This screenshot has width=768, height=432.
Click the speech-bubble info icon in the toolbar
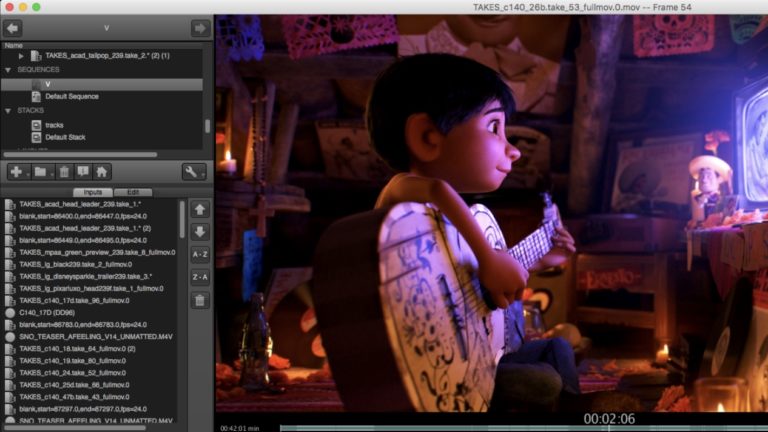[x=83, y=172]
